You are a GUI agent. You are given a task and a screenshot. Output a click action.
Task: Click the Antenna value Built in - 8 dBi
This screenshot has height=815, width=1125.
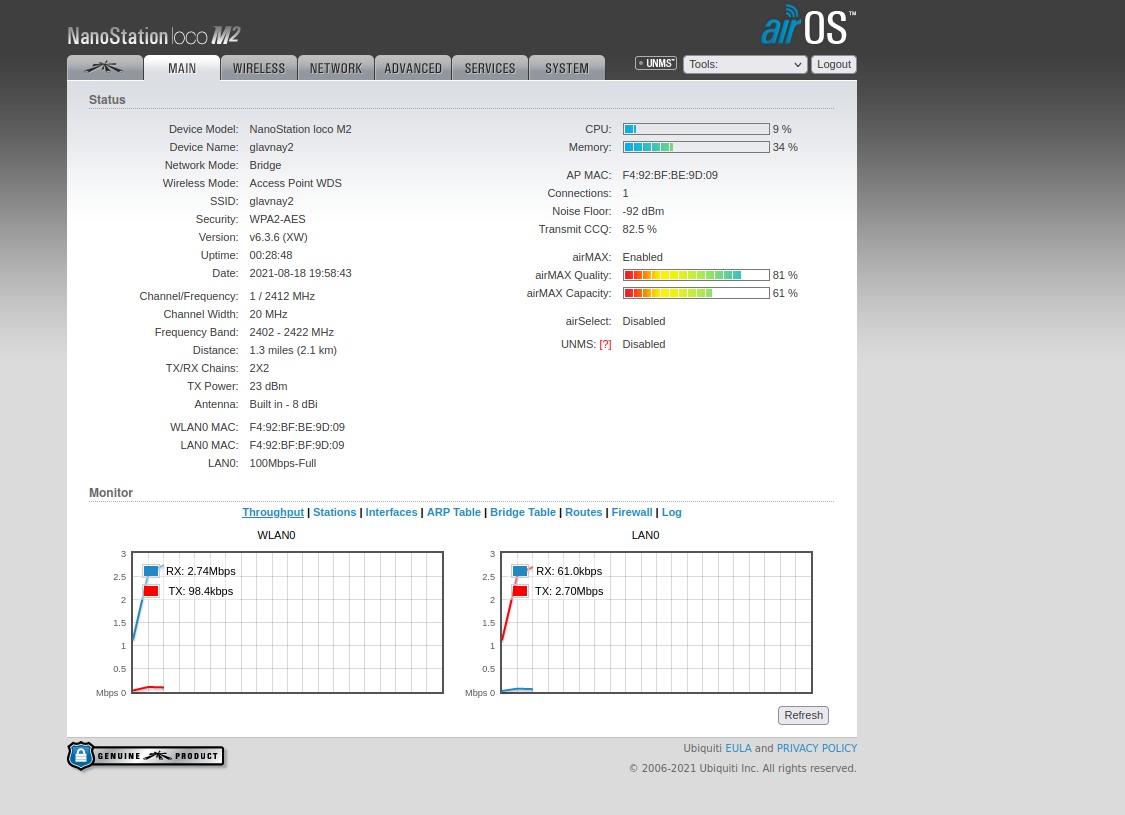pyautogui.click(x=283, y=404)
